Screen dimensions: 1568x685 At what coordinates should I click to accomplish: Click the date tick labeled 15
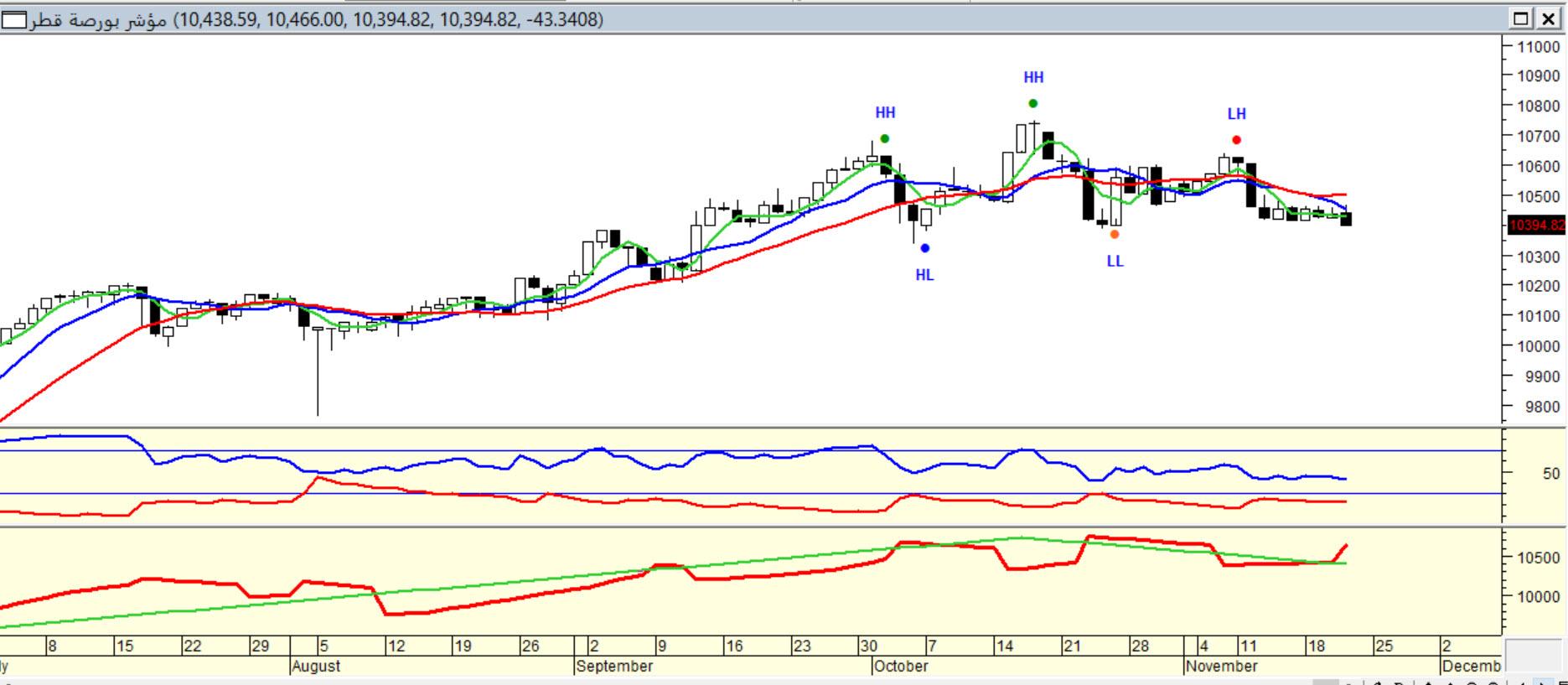click(125, 646)
